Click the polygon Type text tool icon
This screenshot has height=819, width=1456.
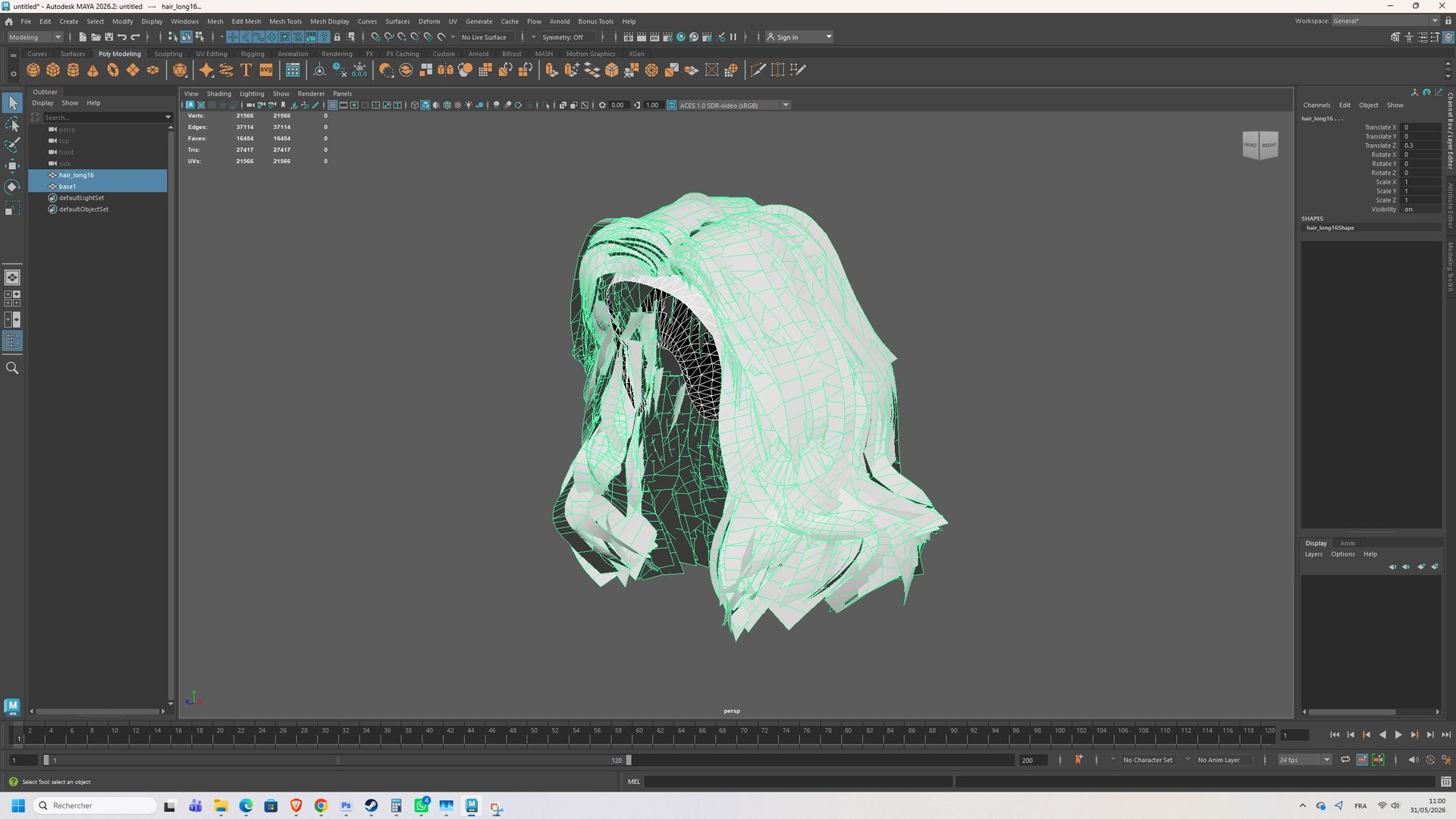246,70
